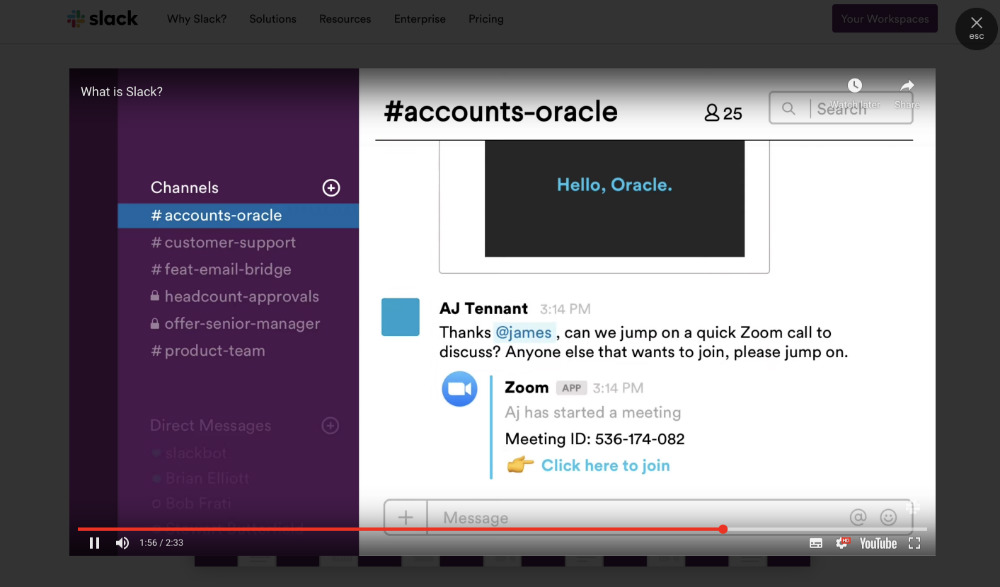Add a direct message with plus icon

click(x=330, y=426)
